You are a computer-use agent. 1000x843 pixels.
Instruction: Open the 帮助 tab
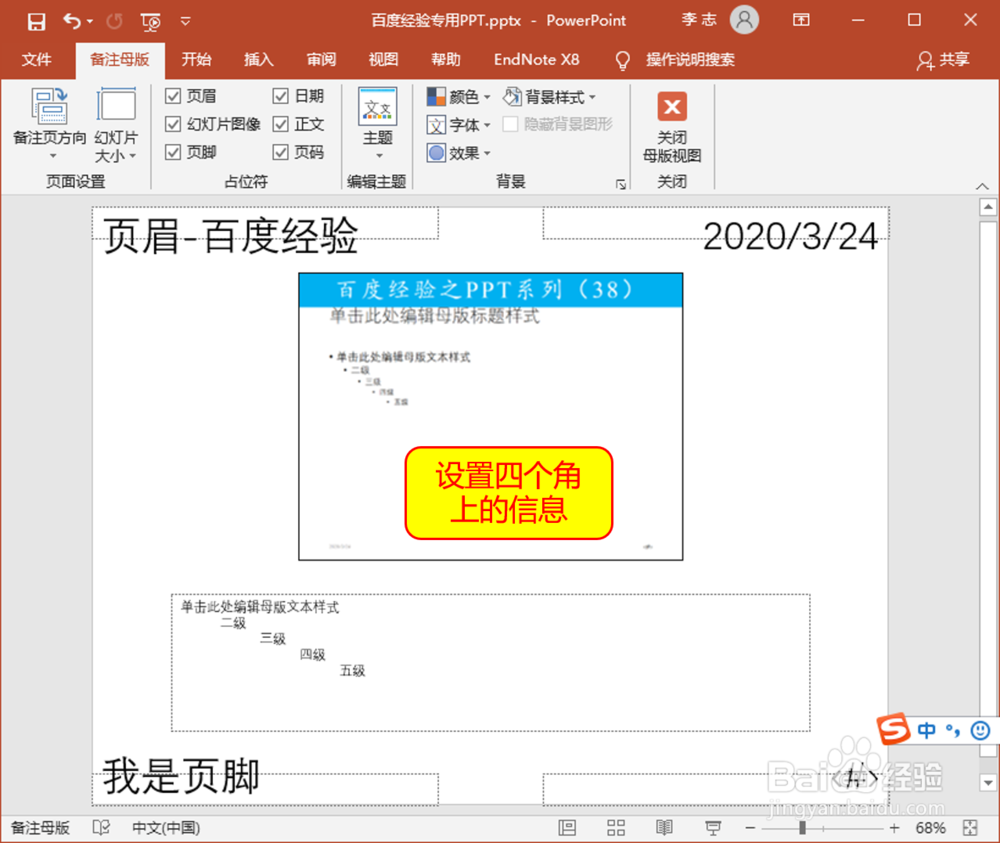[x=446, y=60]
